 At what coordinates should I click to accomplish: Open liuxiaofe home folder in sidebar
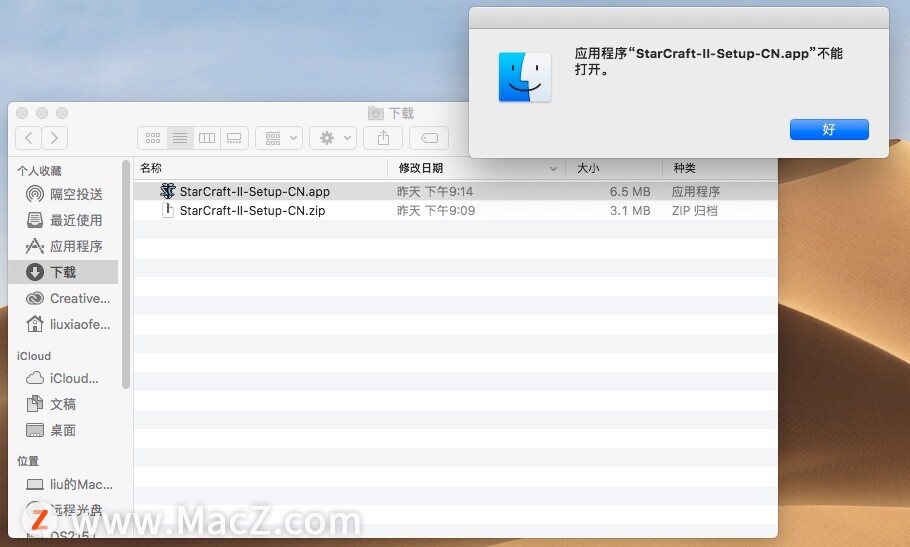point(65,324)
